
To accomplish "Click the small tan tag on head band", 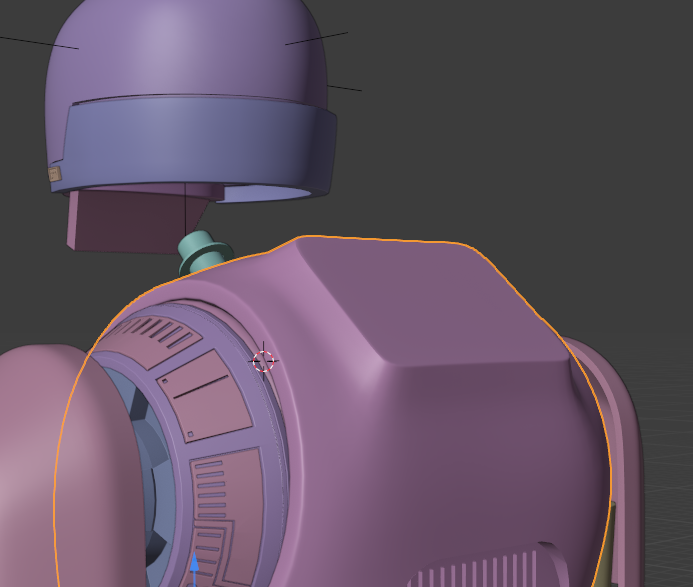I will 55,174.
